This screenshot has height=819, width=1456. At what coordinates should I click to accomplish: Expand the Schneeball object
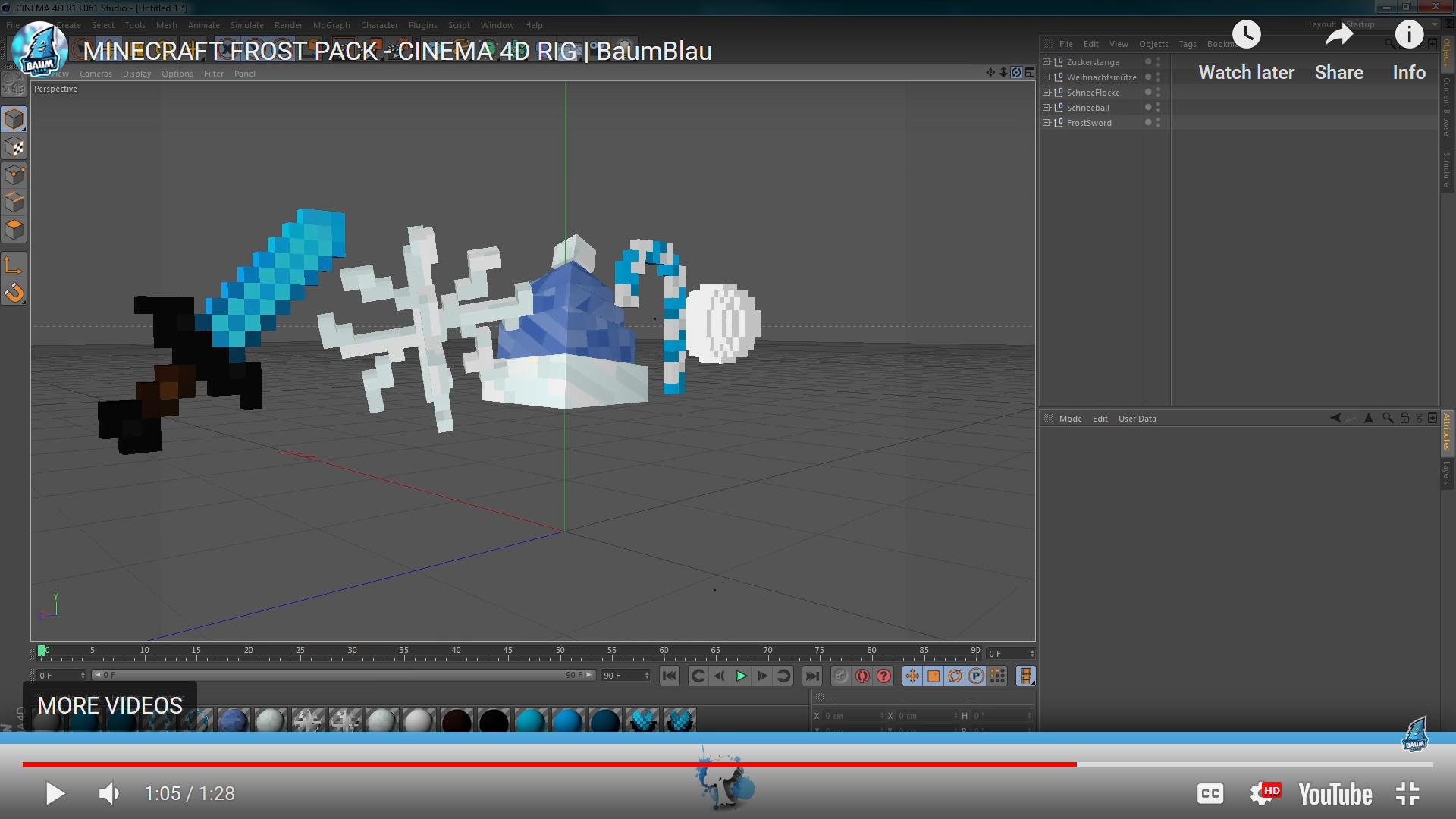coord(1046,108)
